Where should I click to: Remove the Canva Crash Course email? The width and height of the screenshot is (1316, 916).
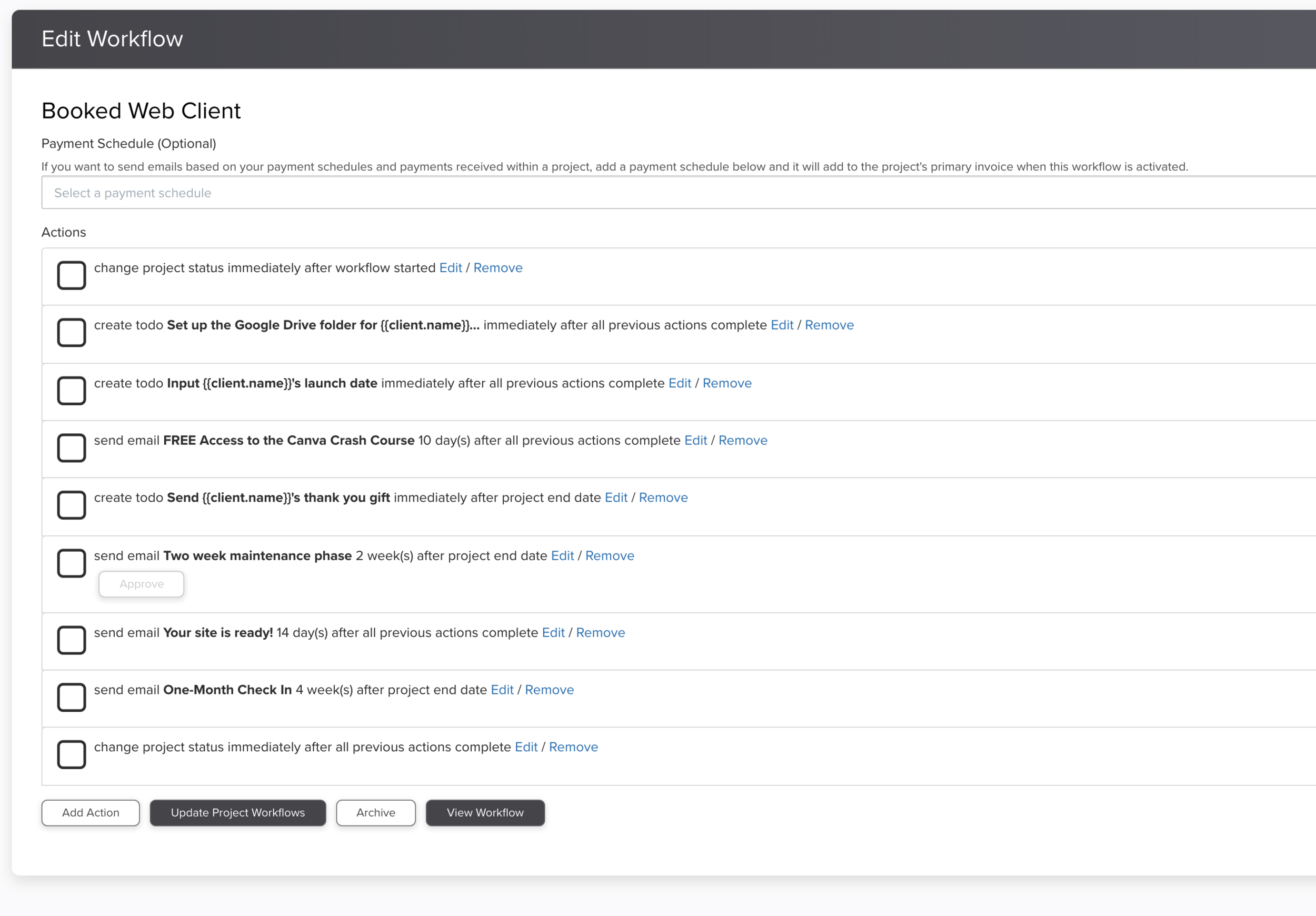pos(743,440)
